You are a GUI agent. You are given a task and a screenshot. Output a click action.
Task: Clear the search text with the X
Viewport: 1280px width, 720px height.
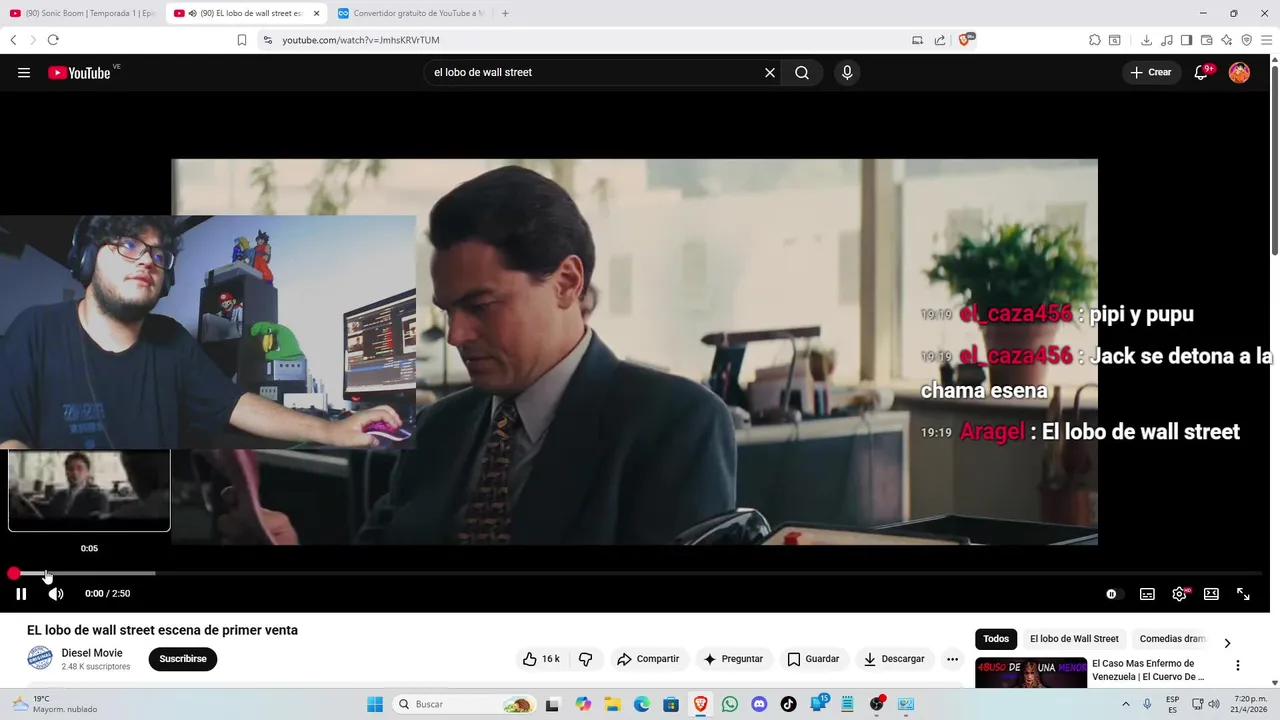point(770,73)
